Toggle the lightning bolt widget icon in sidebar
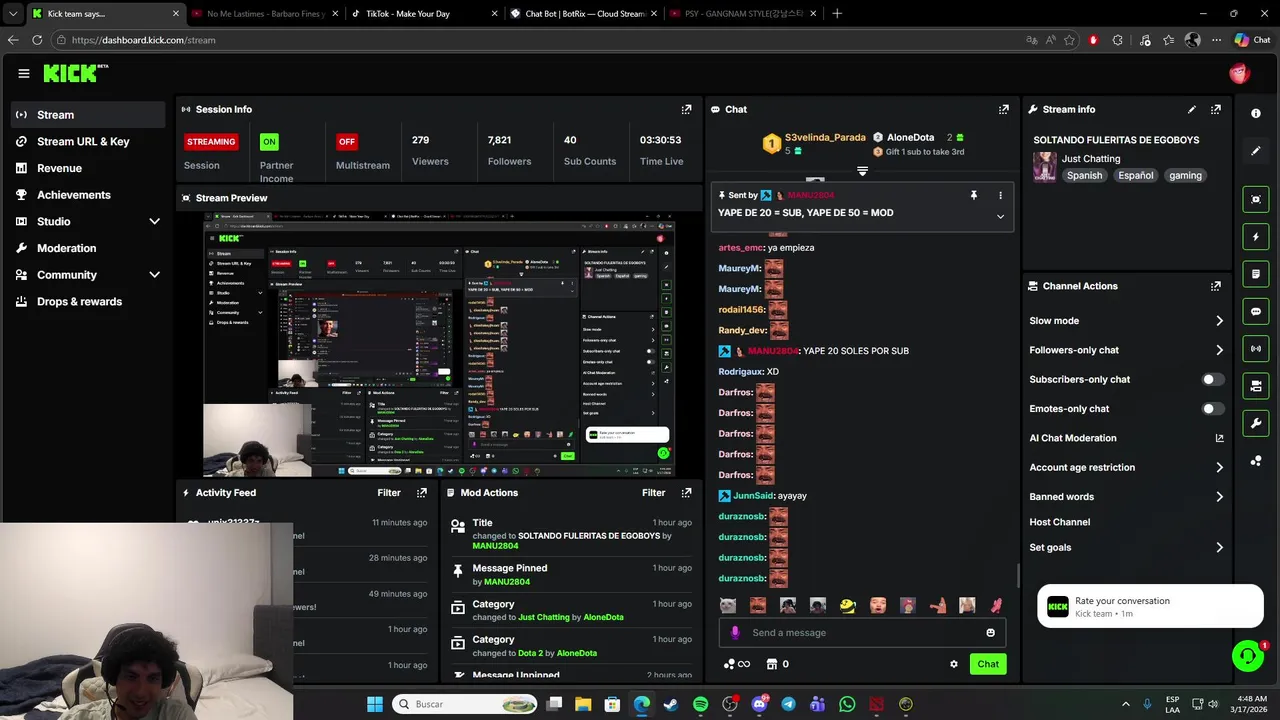This screenshot has height=720, width=1280. coord(1256,237)
